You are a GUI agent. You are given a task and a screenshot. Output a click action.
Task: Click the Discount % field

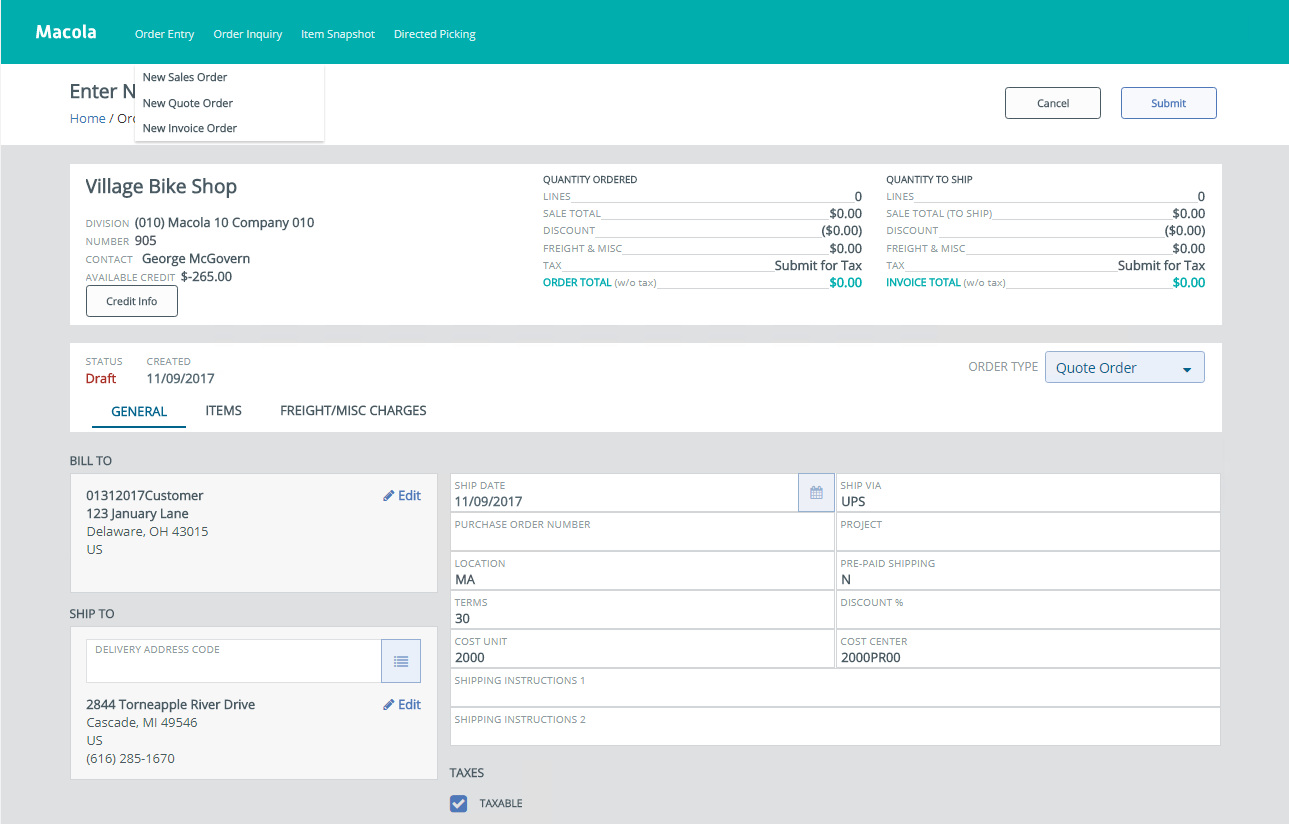1028,610
